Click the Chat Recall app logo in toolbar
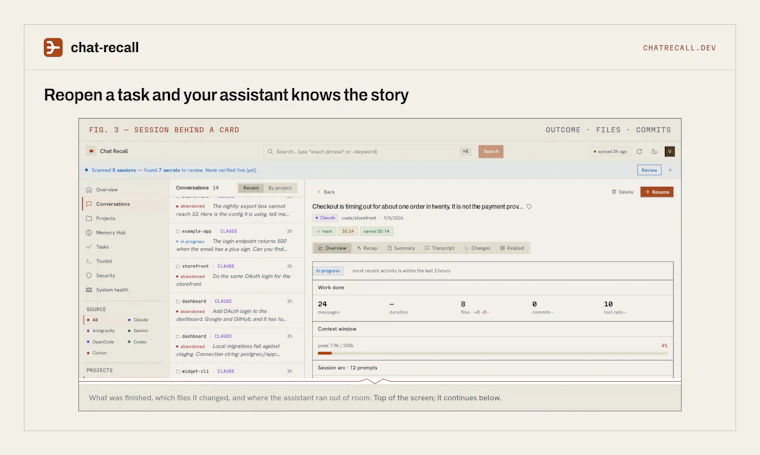The height and width of the screenshot is (455, 760). pos(91,151)
